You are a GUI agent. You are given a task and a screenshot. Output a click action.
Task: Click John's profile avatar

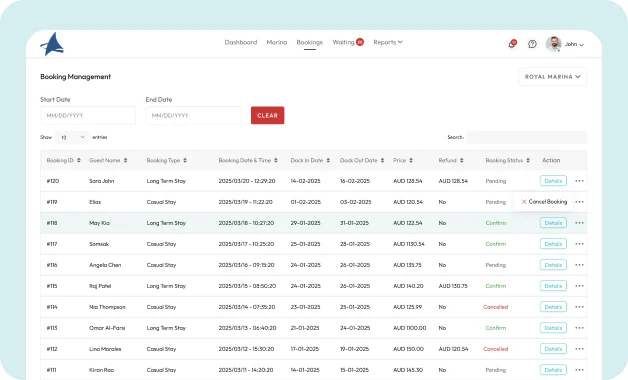tap(554, 44)
